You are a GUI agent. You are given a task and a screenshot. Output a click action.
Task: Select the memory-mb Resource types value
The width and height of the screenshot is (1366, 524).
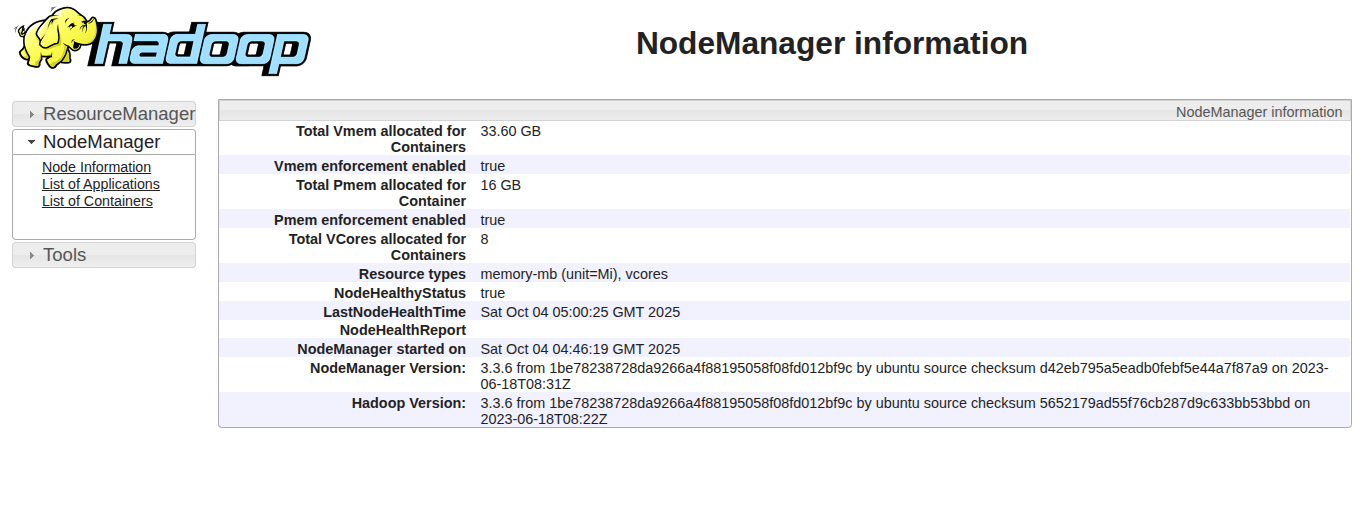click(x=573, y=274)
